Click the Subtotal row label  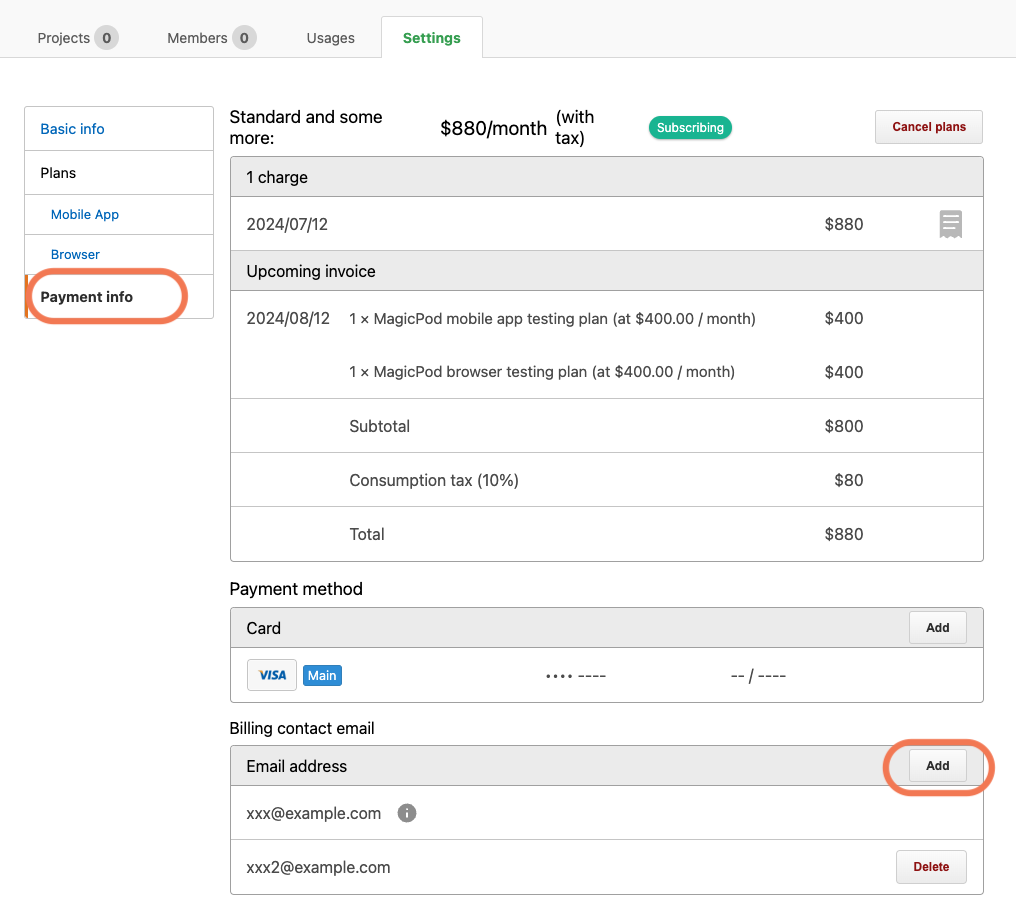(x=380, y=426)
